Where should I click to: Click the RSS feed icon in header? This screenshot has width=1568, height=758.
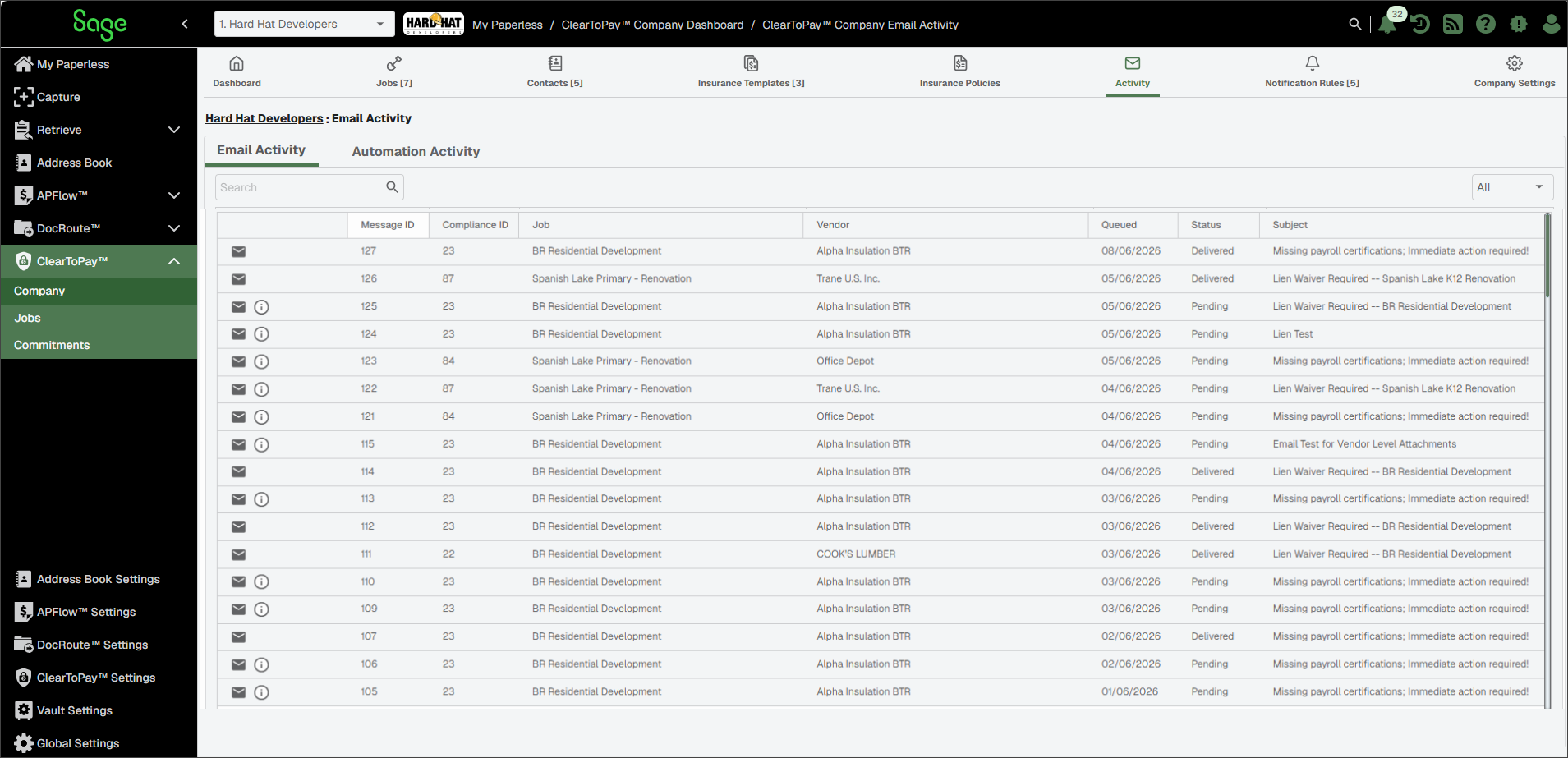pyautogui.click(x=1453, y=24)
